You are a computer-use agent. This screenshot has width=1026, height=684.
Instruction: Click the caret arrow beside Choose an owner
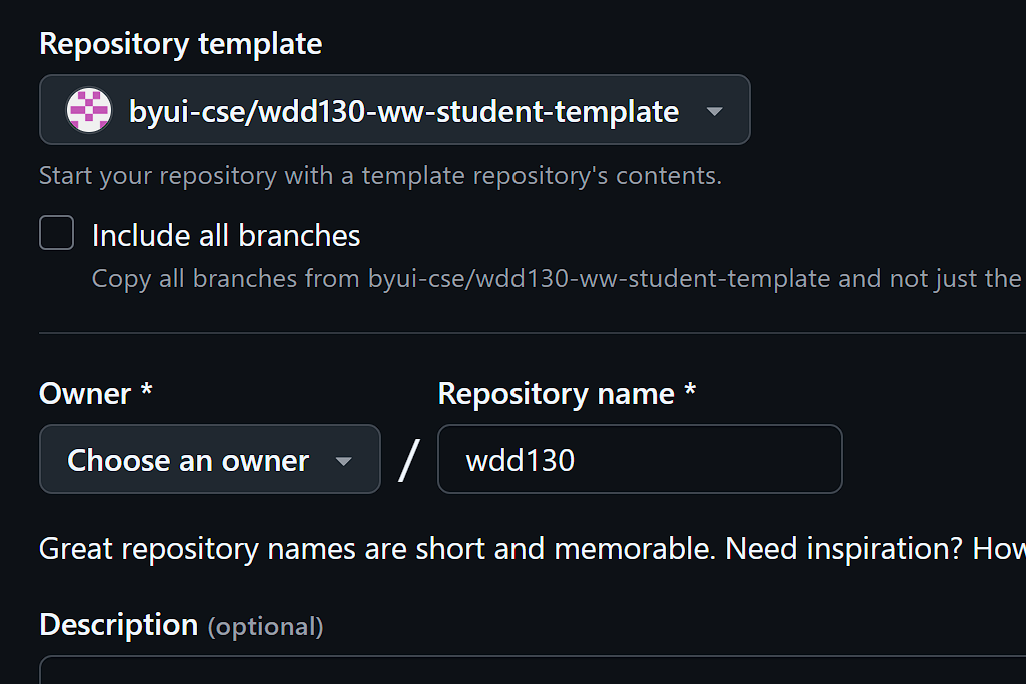coord(344,461)
